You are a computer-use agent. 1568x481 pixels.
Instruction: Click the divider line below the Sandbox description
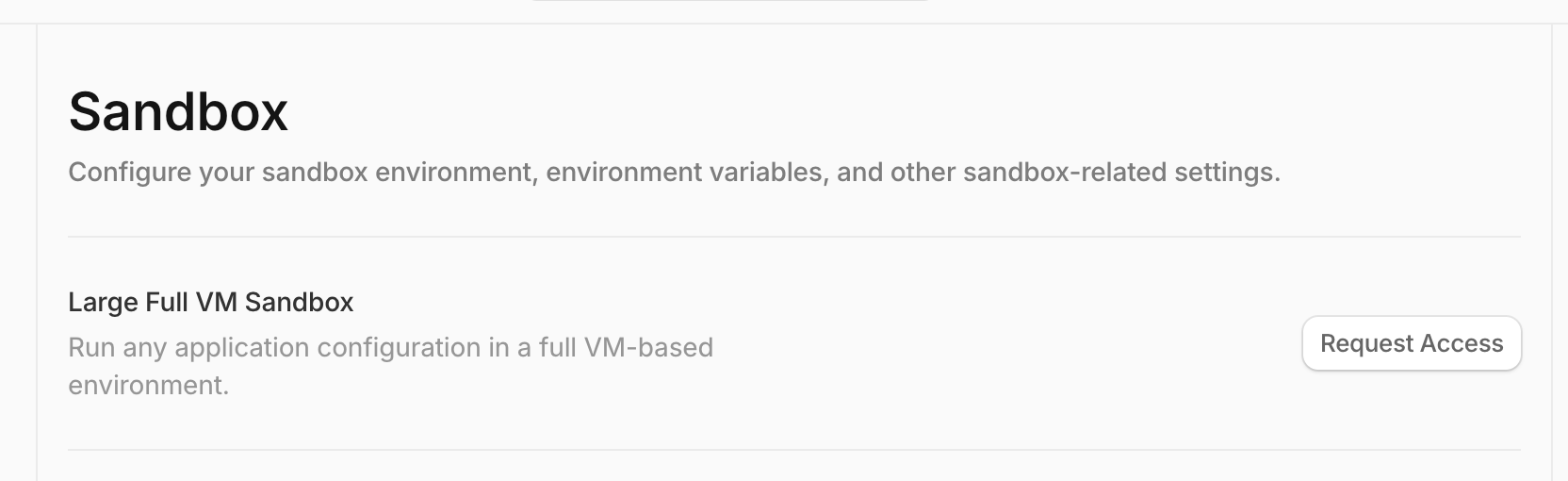tap(793, 237)
